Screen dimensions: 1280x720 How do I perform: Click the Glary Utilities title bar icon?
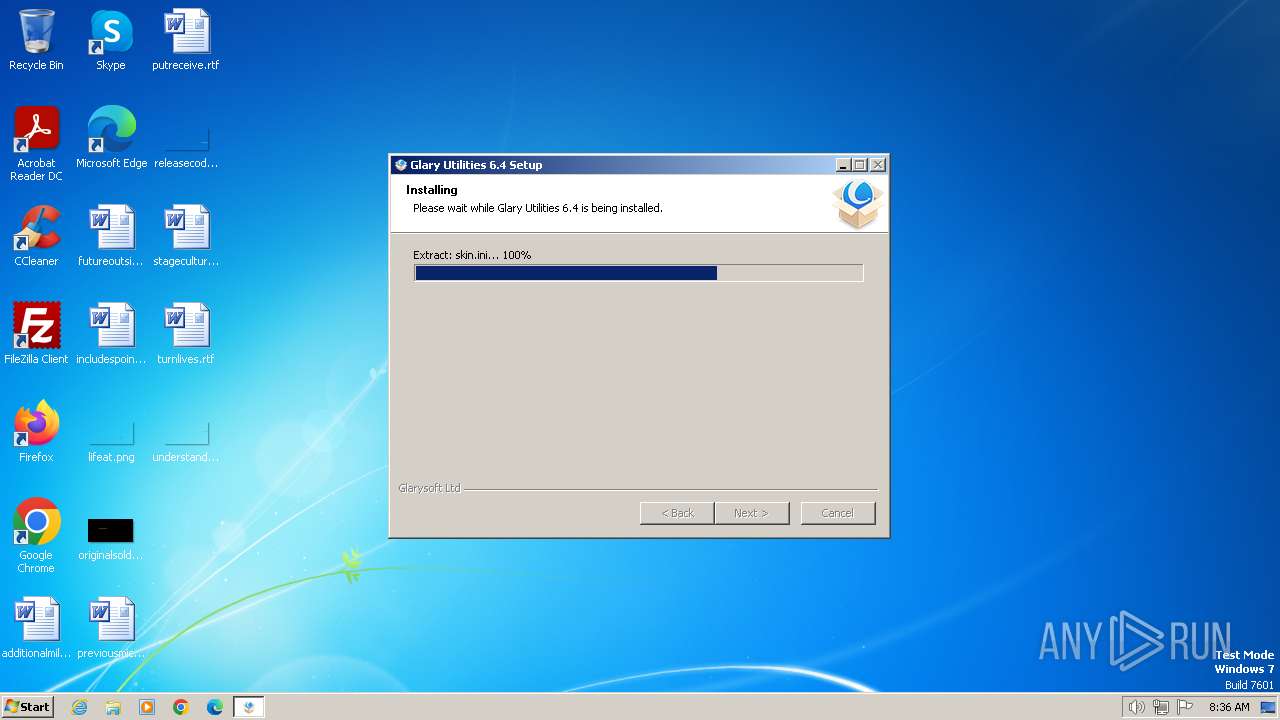pos(401,165)
